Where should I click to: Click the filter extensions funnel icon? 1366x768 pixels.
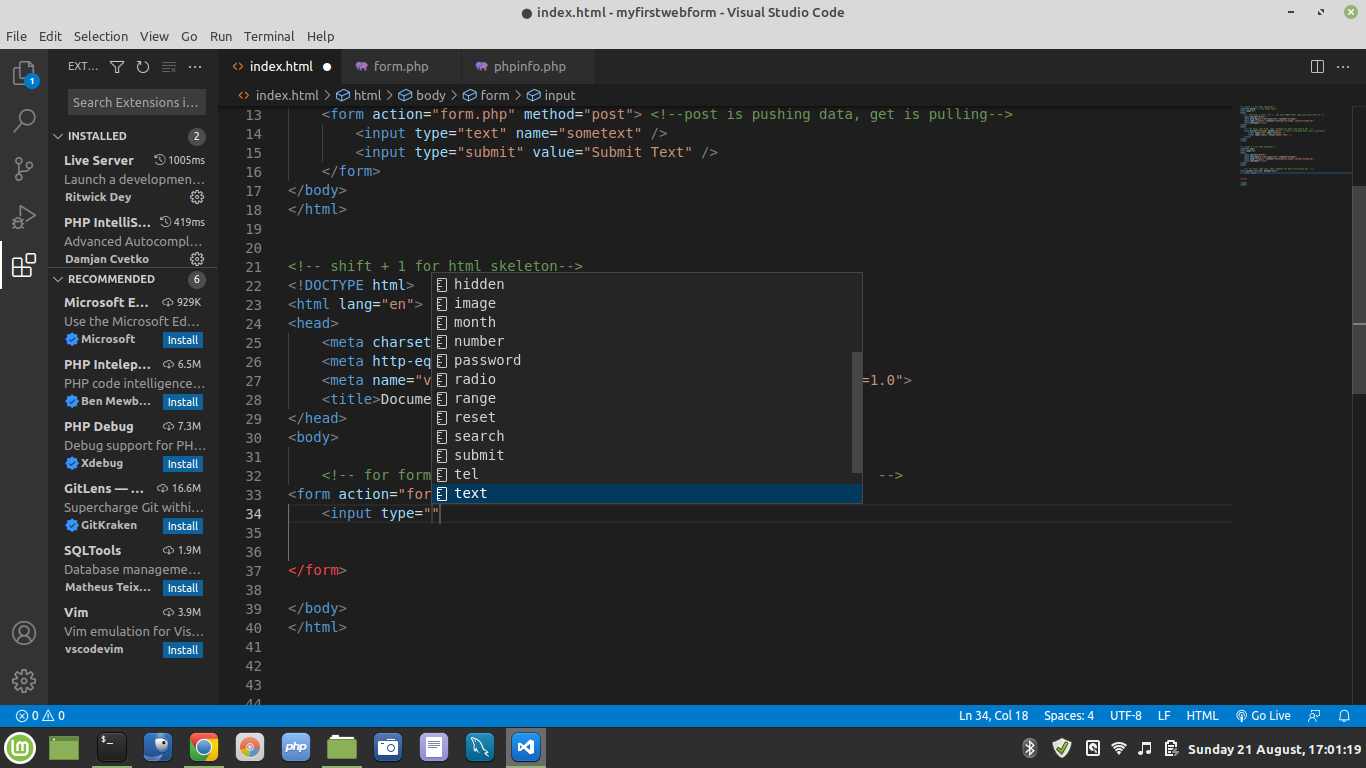click(117, 67)
